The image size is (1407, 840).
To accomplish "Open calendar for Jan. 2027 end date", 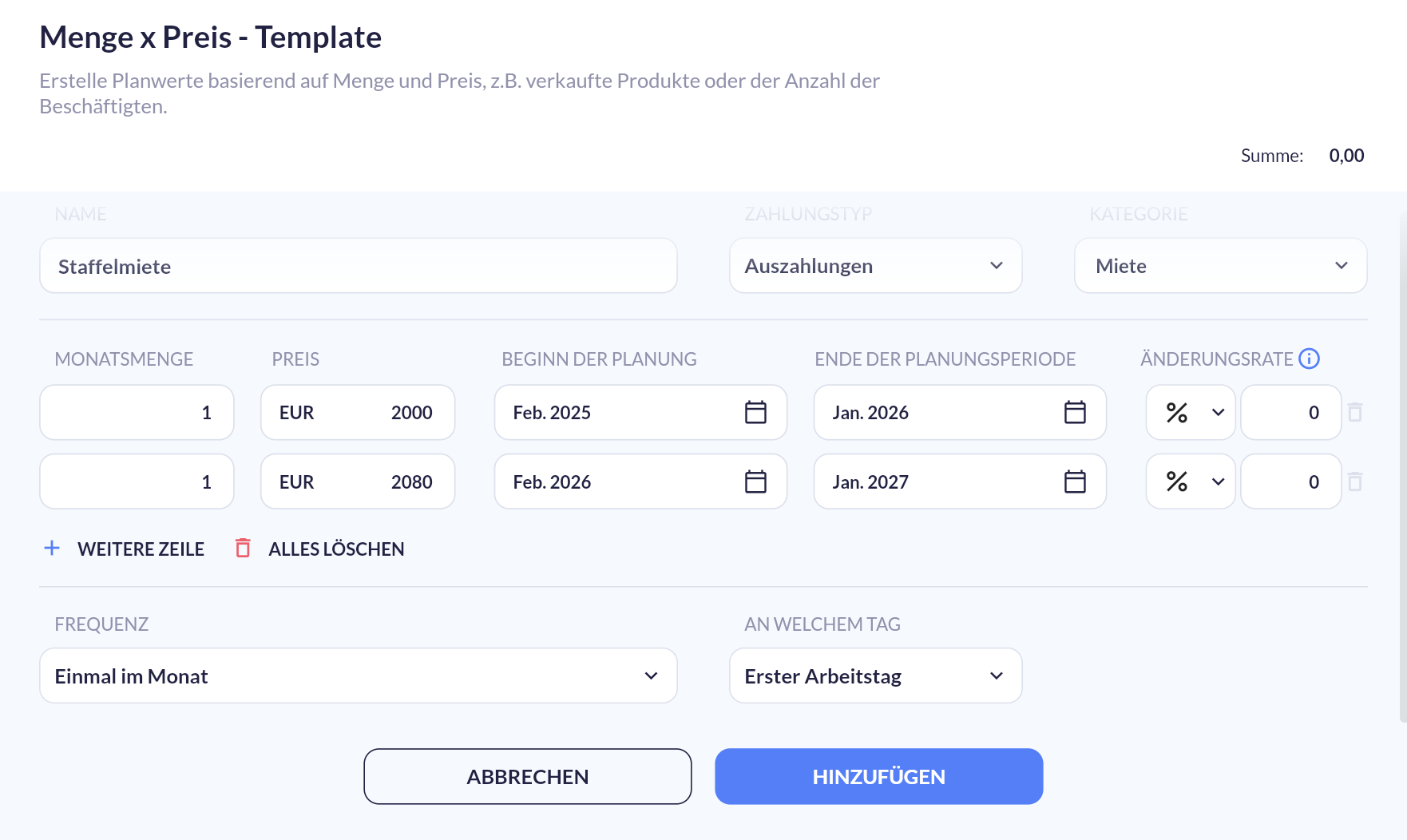I will tap(1075, 481).
